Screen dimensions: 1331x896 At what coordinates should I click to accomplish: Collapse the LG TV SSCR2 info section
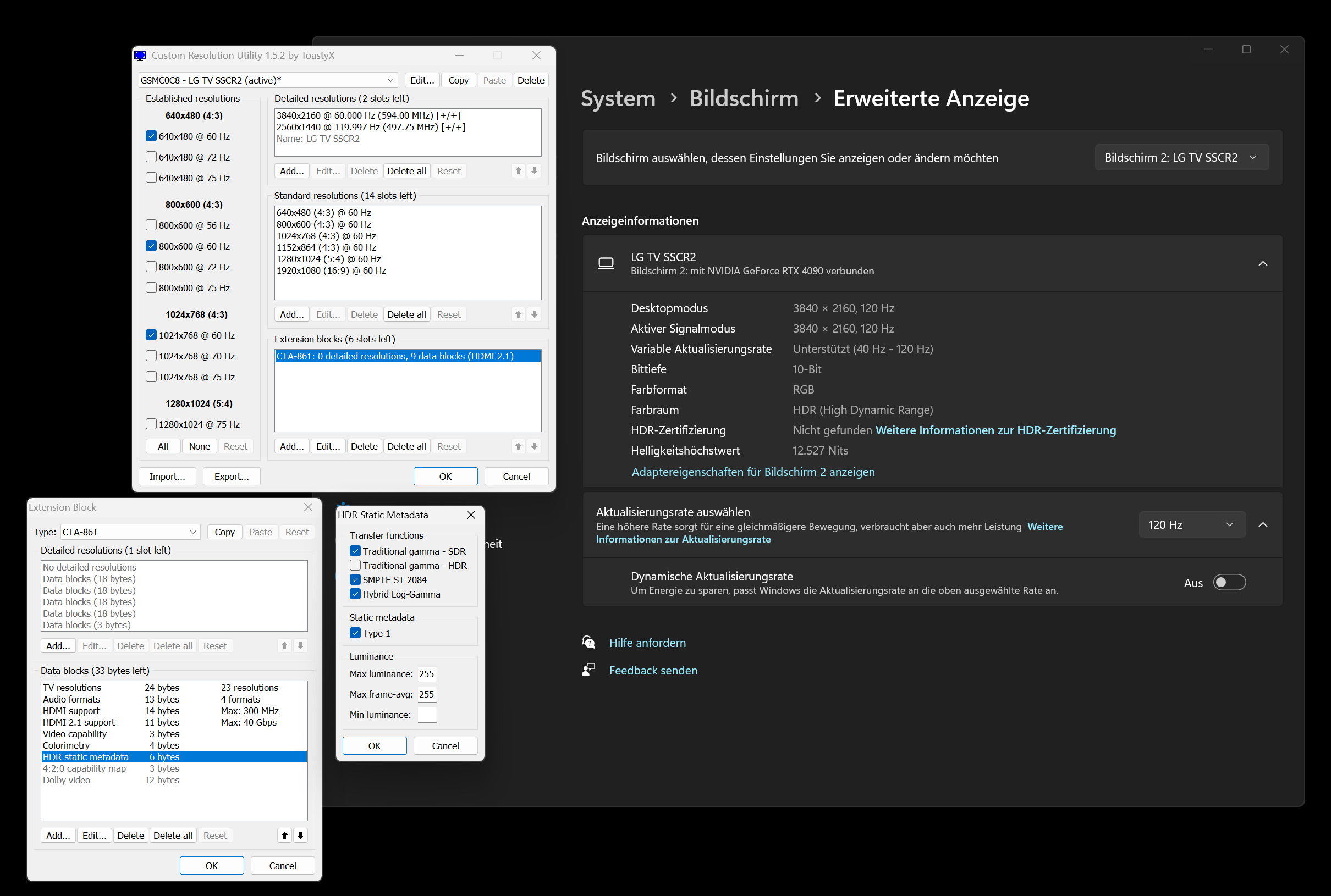(1262, 263)
